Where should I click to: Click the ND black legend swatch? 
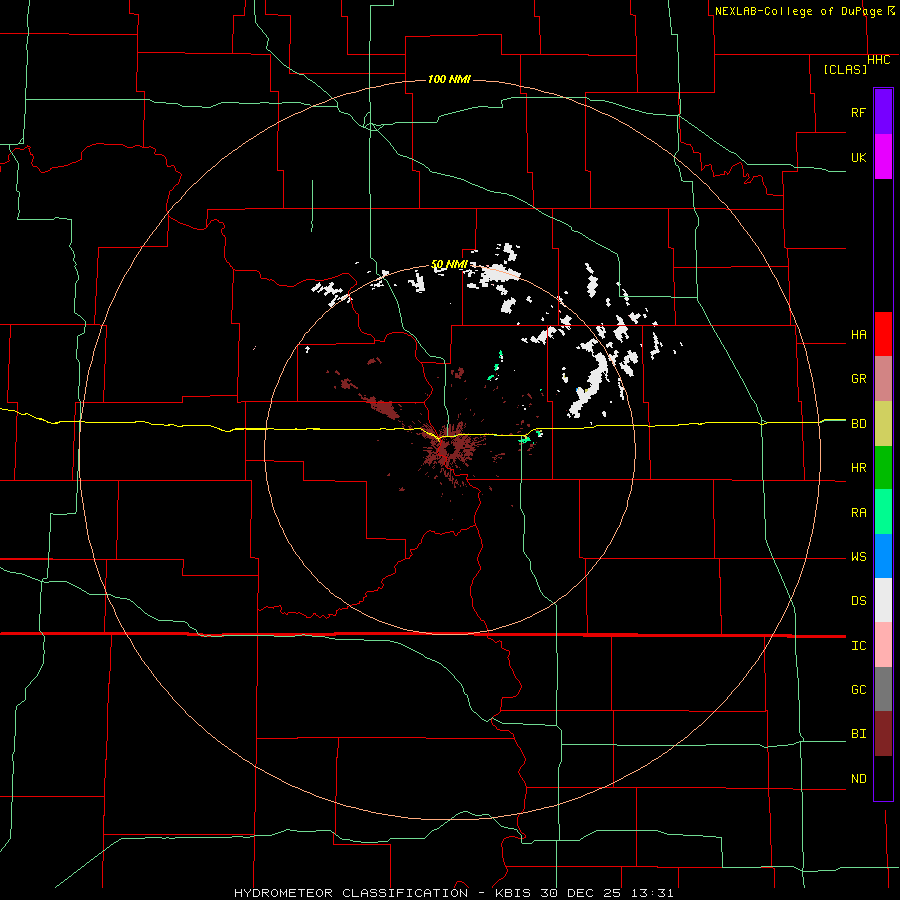[x=883, y=778]
